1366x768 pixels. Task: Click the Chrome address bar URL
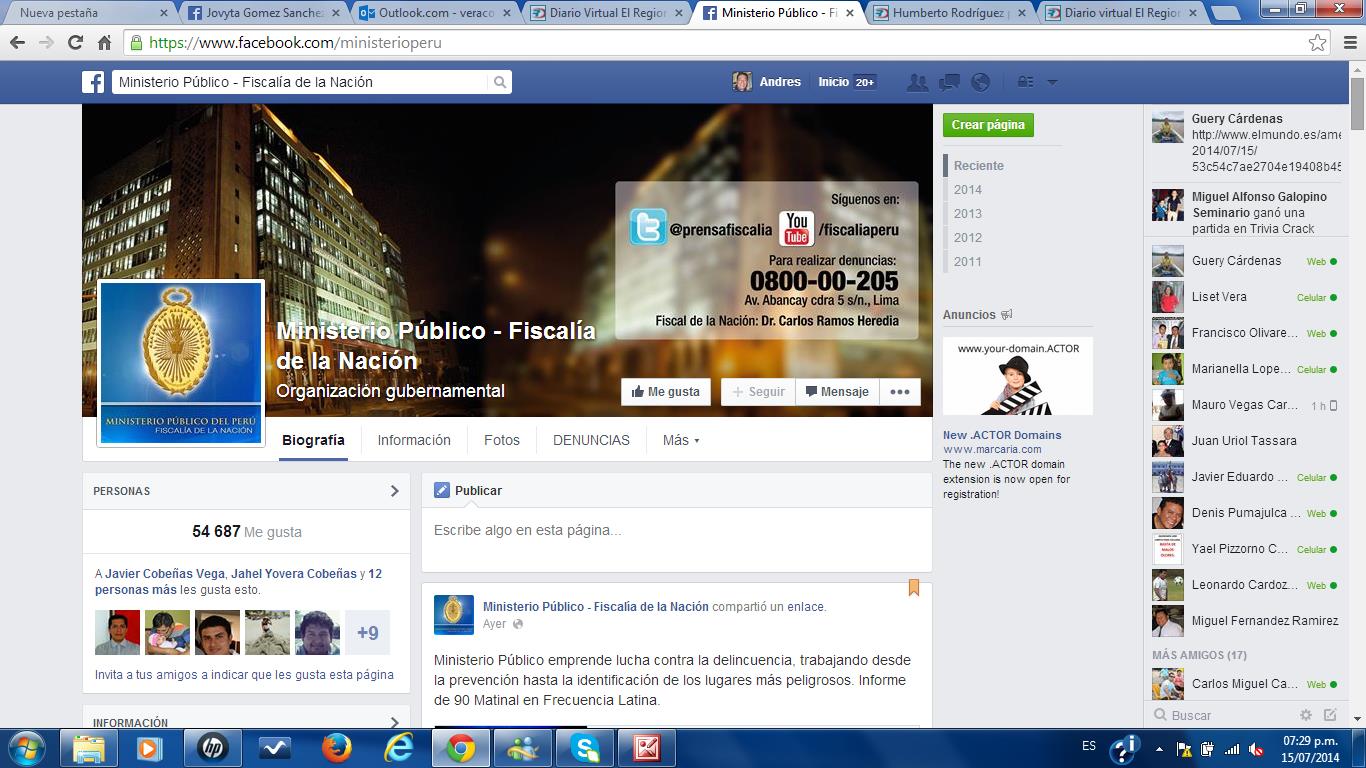pos(296,43)
